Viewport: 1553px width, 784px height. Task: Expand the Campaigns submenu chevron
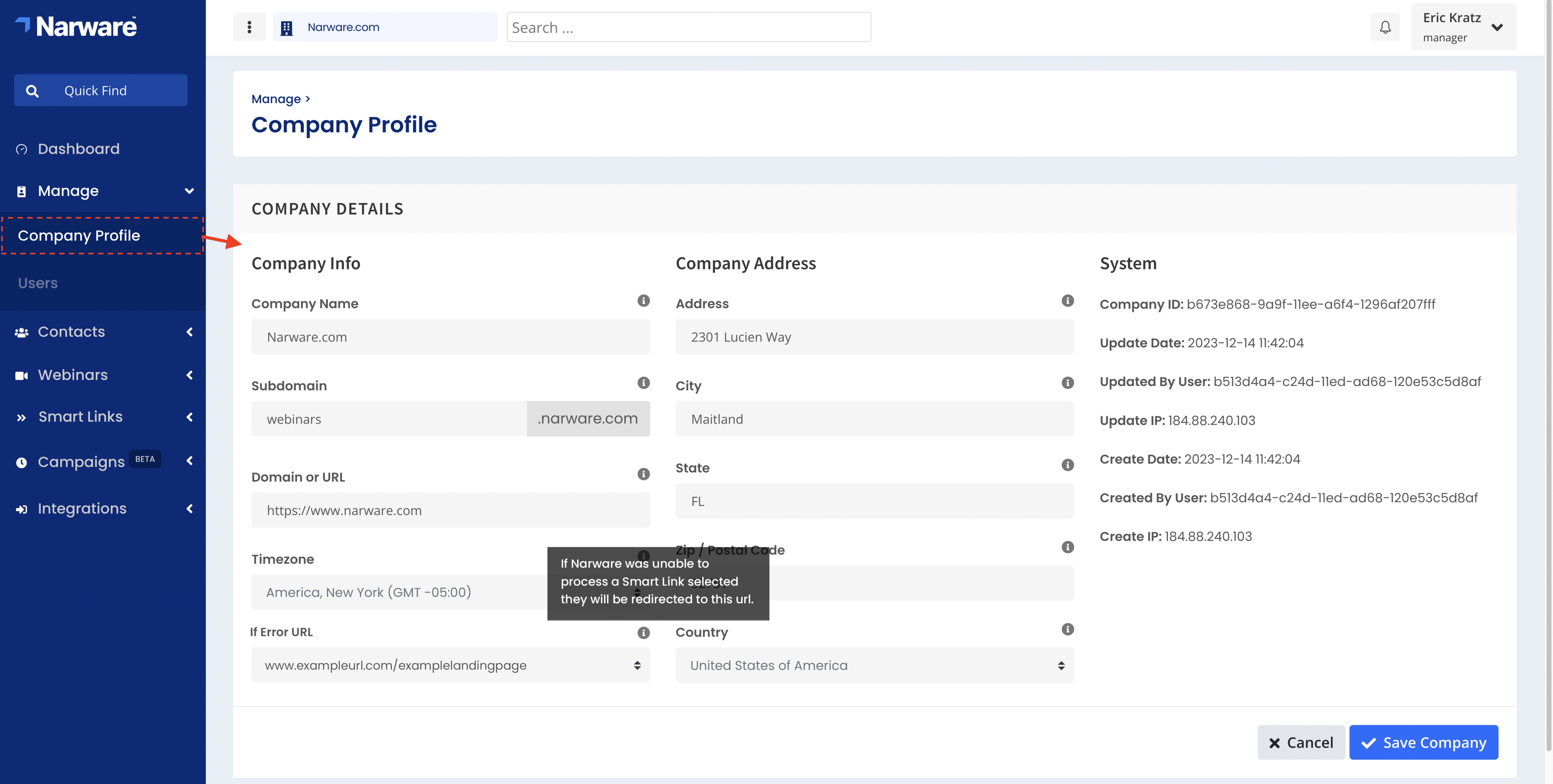(x=189, y=461)
